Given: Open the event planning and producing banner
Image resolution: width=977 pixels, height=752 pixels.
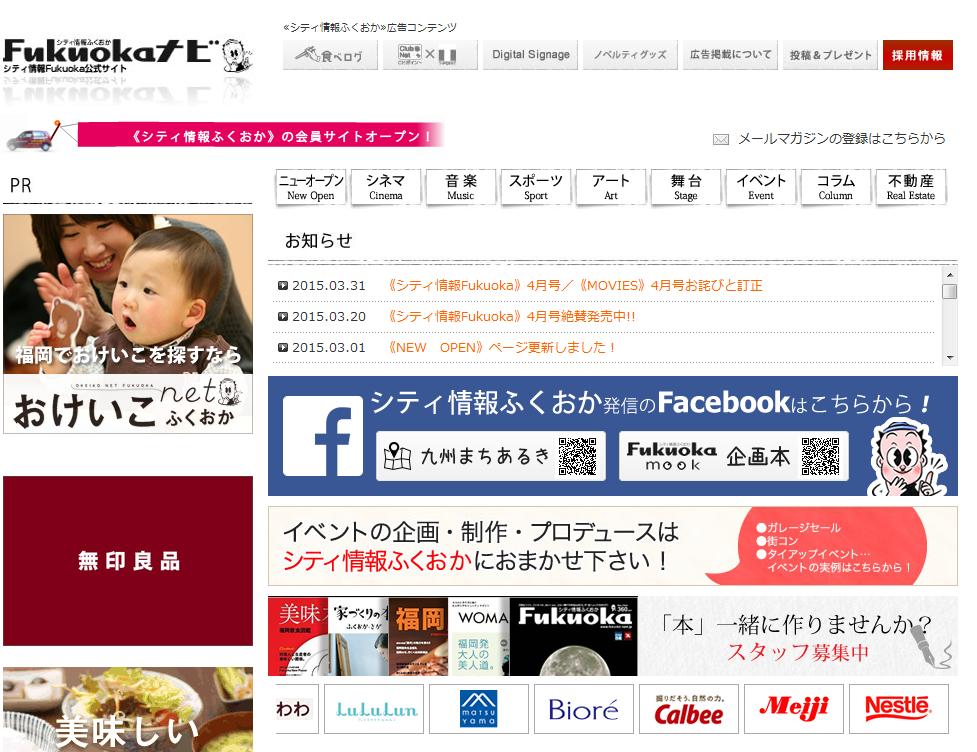Looking at the screenshot, I should [x=612, y=546].
